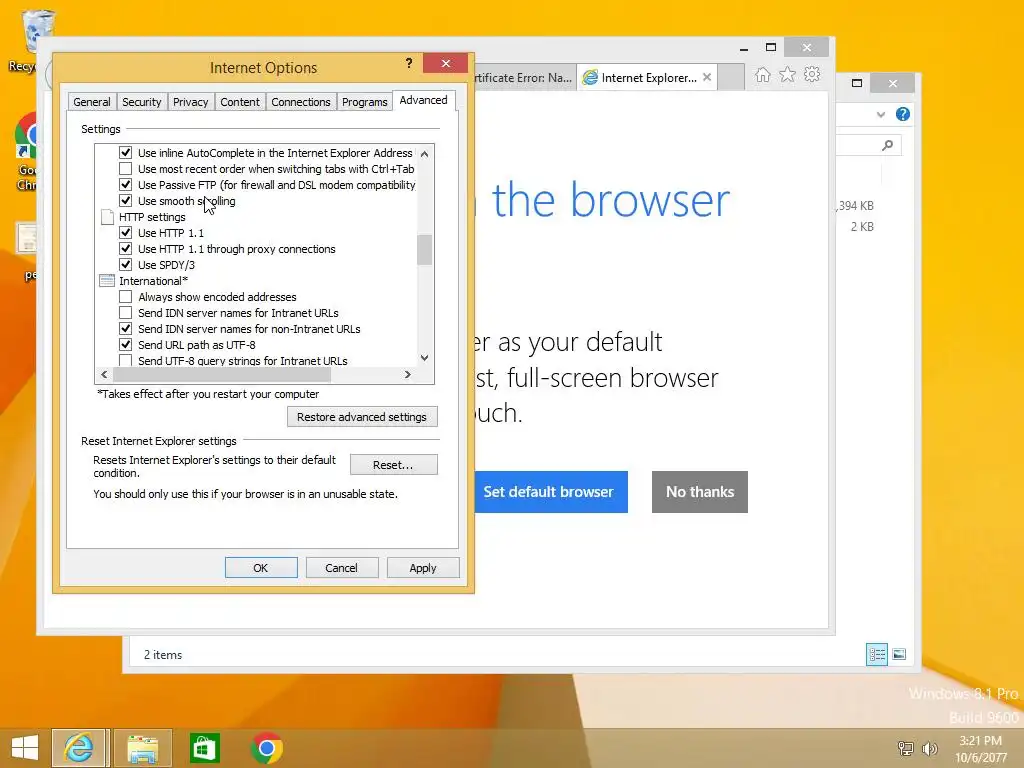Open File Explorer from taskbar
Screen dimensions: 1024x768
point(142,748)
